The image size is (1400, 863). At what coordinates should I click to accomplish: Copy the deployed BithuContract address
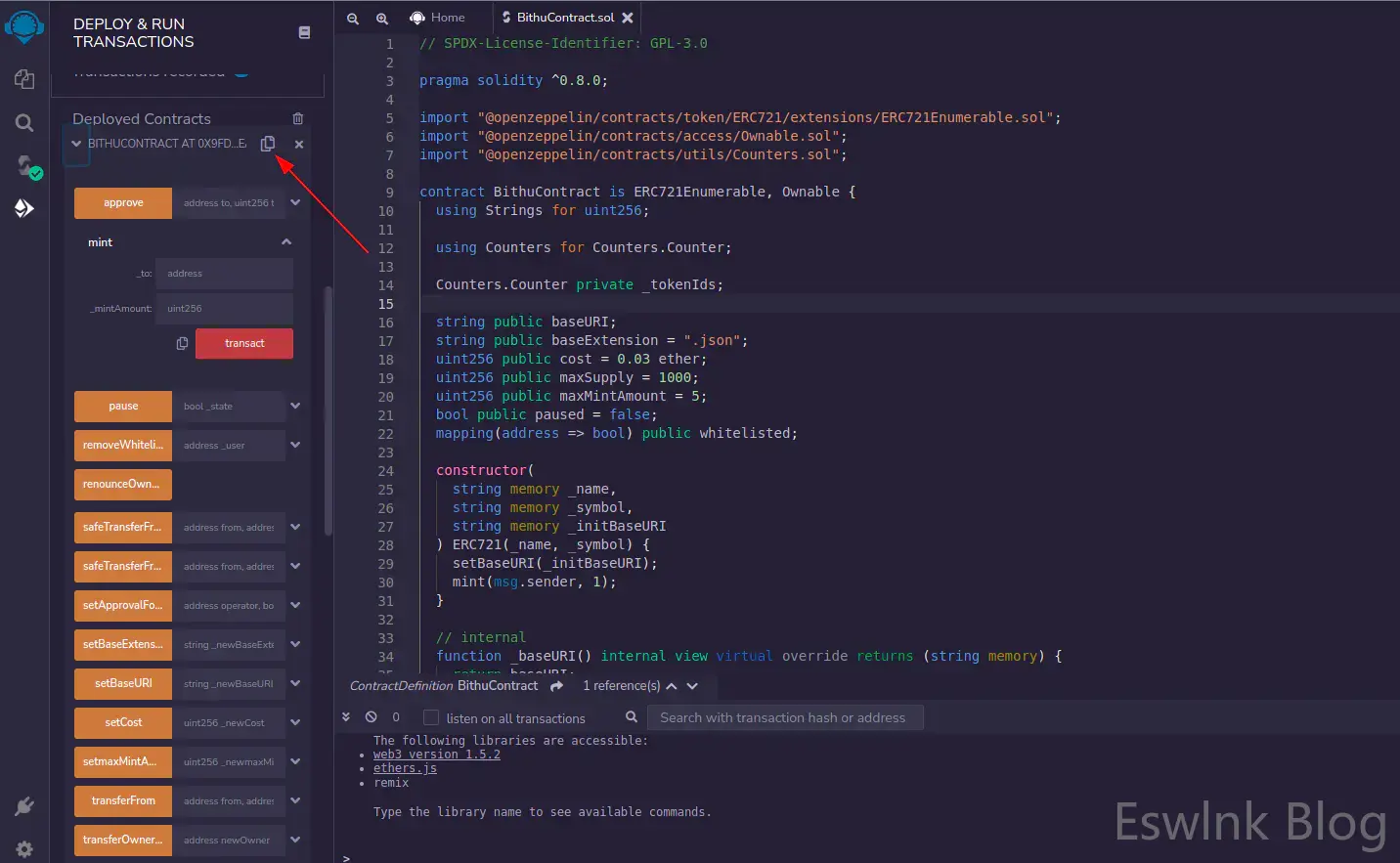[x=268, y=144]
